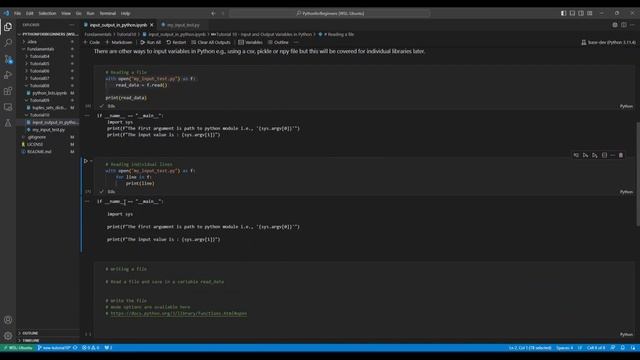Click Outline in notebook toolbar

click(278, 42)
